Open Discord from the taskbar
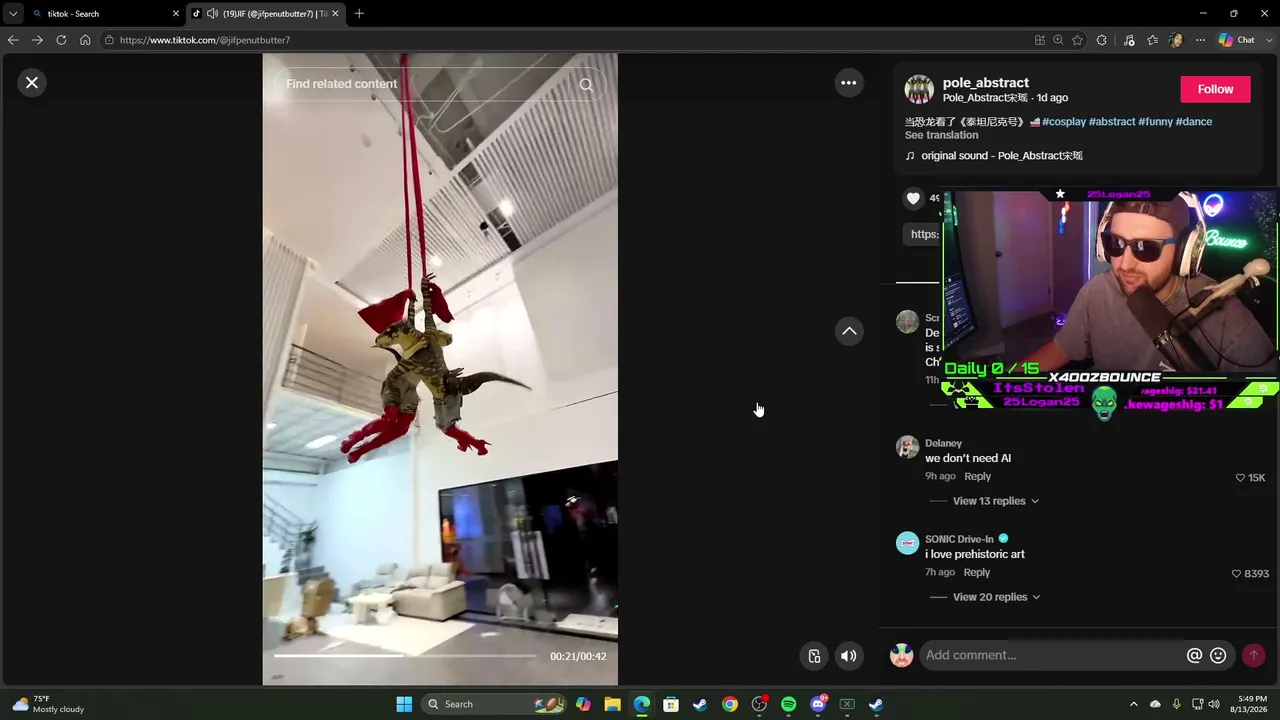The width and height of the screenshot is (1280, 720). [818, 704]
